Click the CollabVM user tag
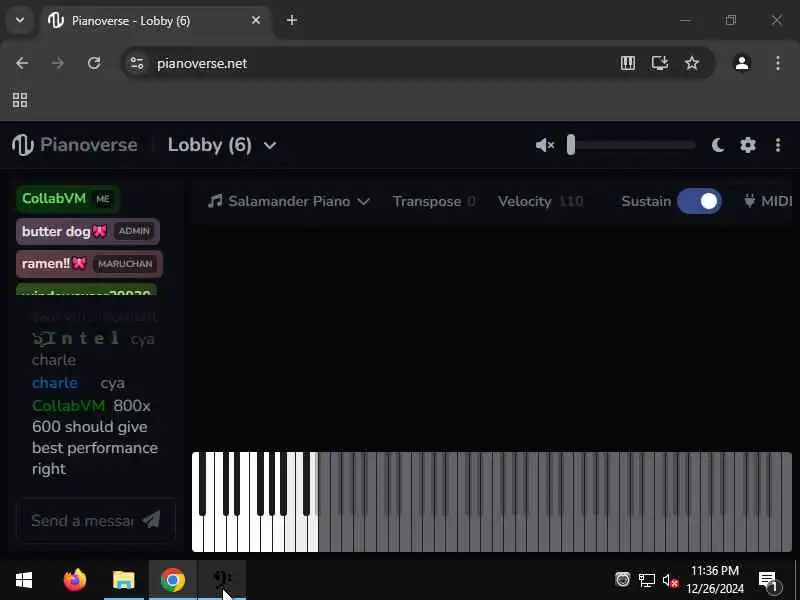Viewport: 800px width, 600px height. 67,198
